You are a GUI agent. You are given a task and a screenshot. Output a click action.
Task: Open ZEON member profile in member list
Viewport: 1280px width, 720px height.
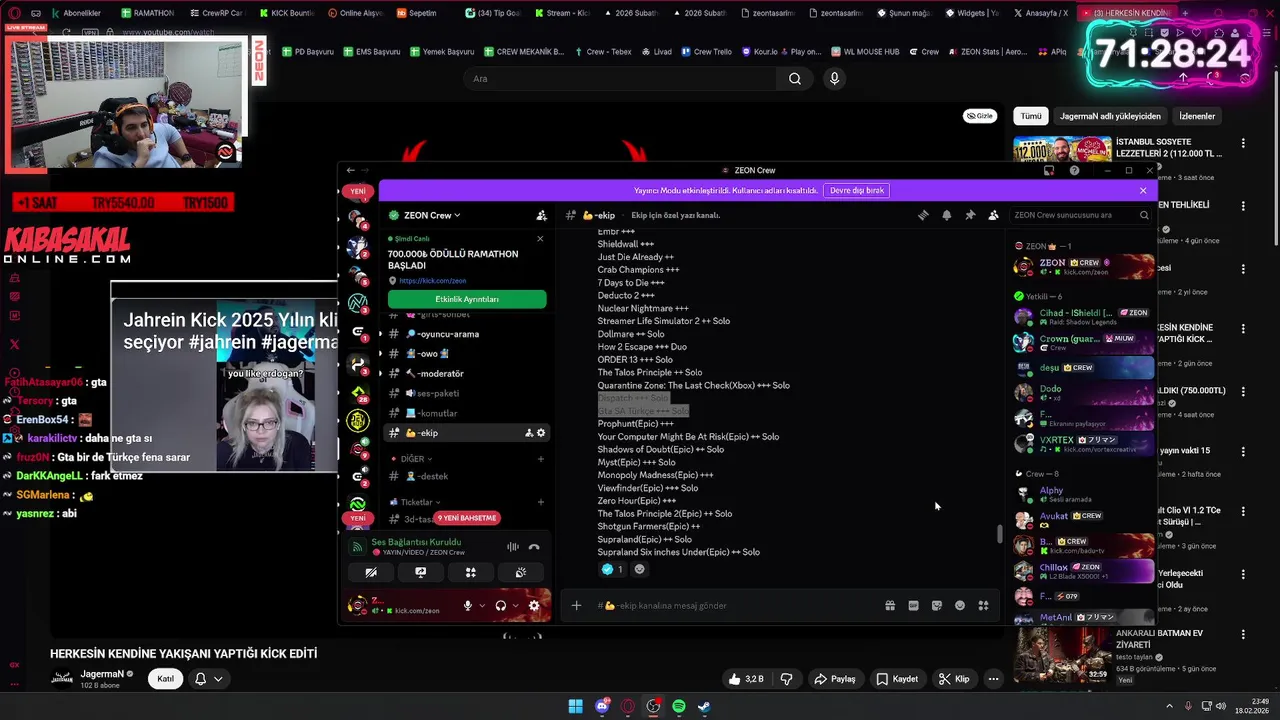point(1084,267)
